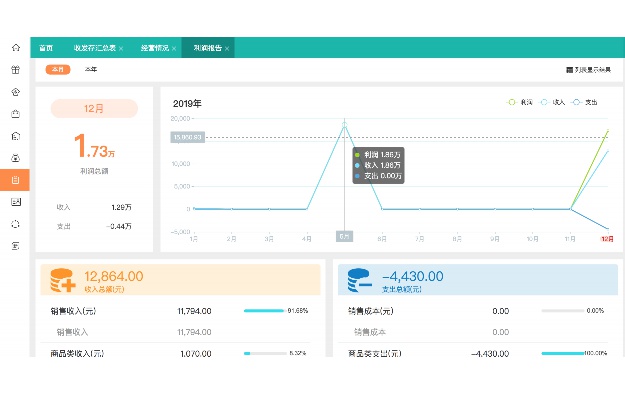Image resolution: width=625 pixels, height=394 pixels.
Task: Click the 销售收入 91.68% progress bar
Action: pyautogui.click(x=264, y=311)
